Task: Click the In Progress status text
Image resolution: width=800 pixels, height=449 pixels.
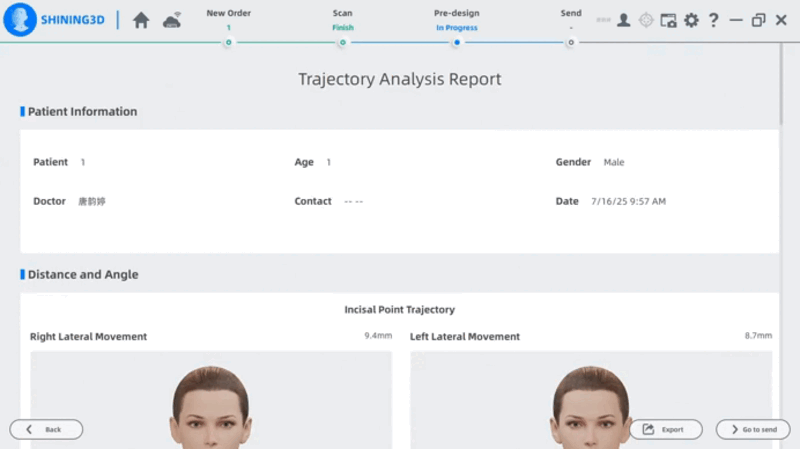Action: (457, 28)
